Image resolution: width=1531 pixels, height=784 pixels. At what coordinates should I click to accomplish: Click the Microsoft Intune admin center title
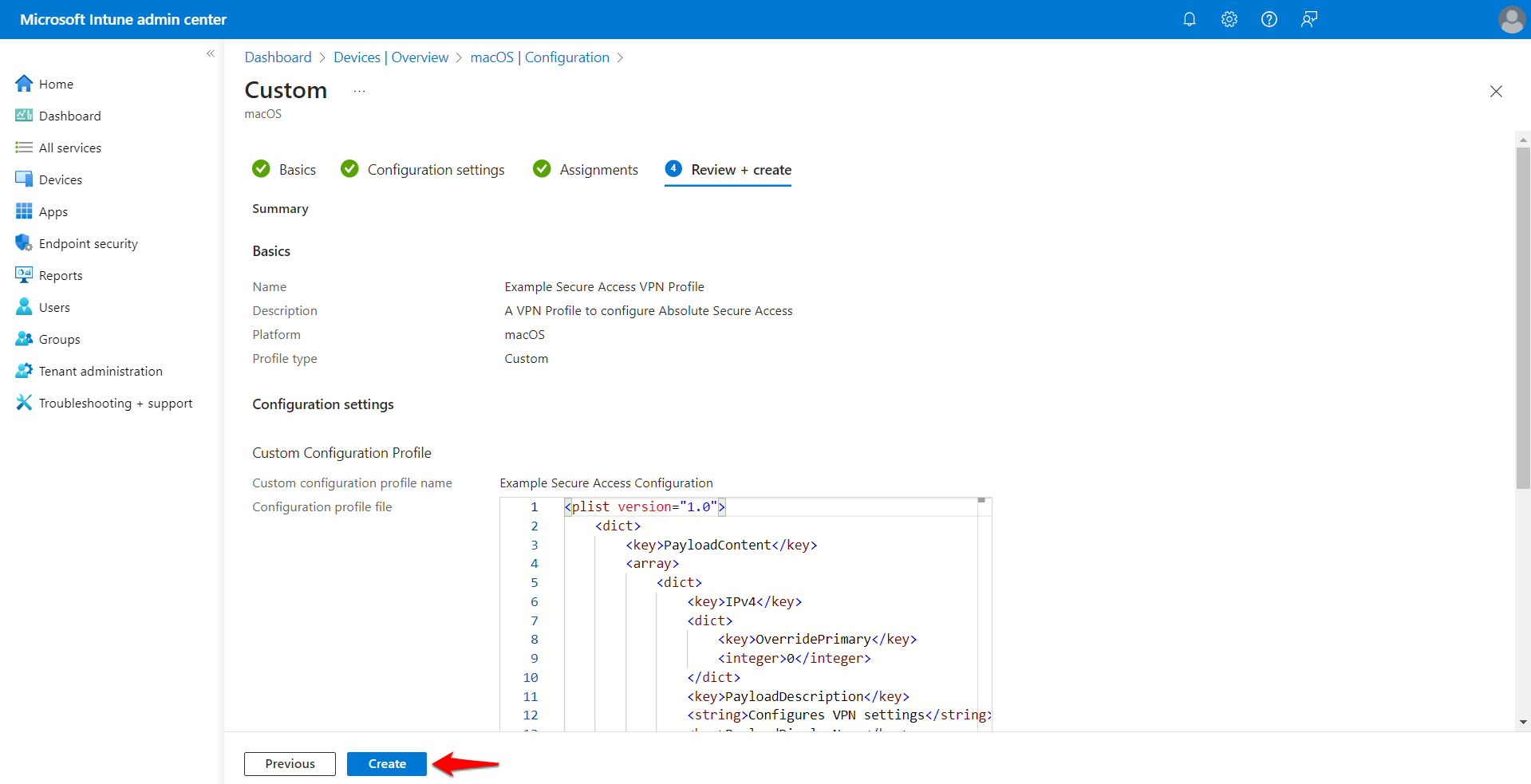point(123,19)
